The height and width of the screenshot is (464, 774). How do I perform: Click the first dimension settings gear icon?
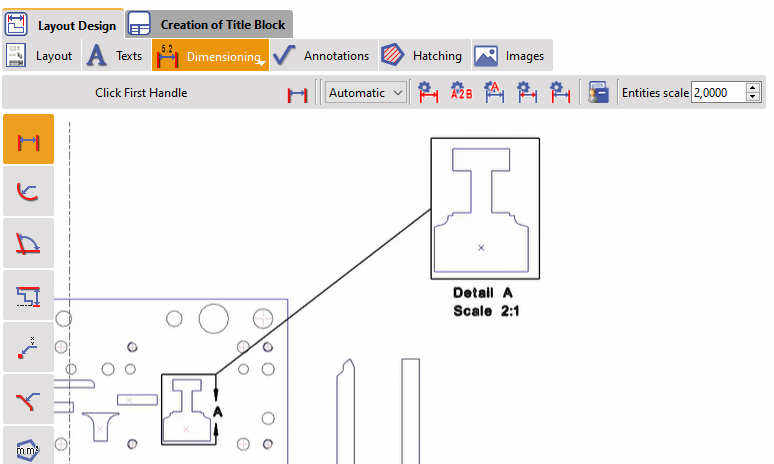[x=428, y=93]
